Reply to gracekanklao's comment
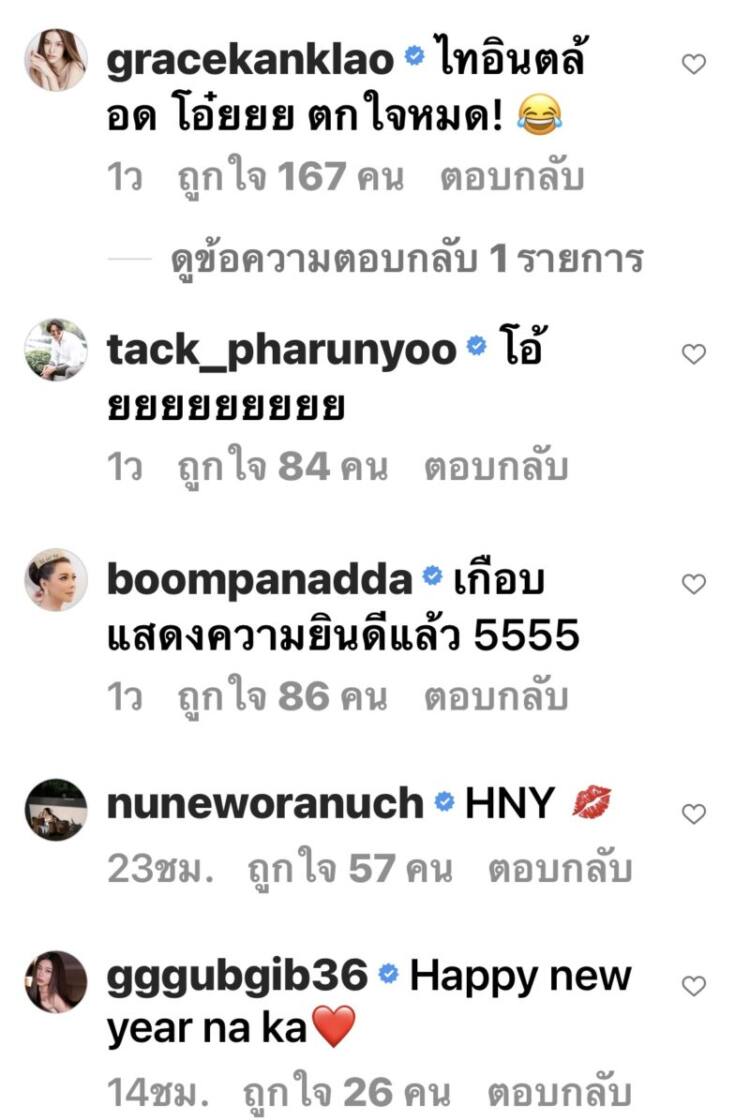The width and height of the screenshot is (750, 1120). pos(511,178)
